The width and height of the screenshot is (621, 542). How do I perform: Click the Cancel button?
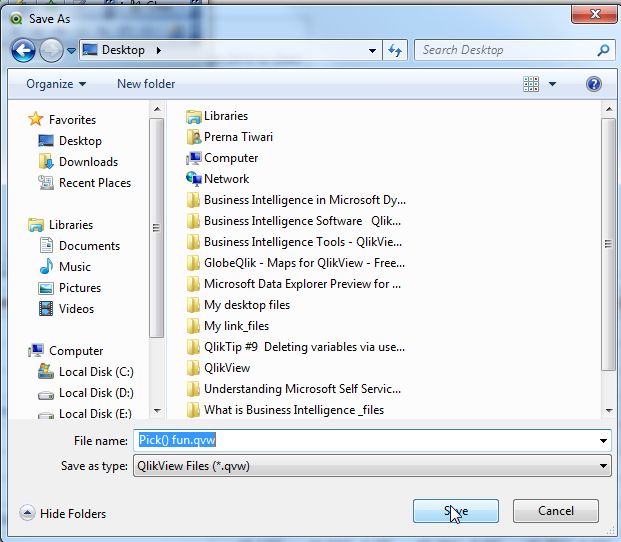point(556,511)
